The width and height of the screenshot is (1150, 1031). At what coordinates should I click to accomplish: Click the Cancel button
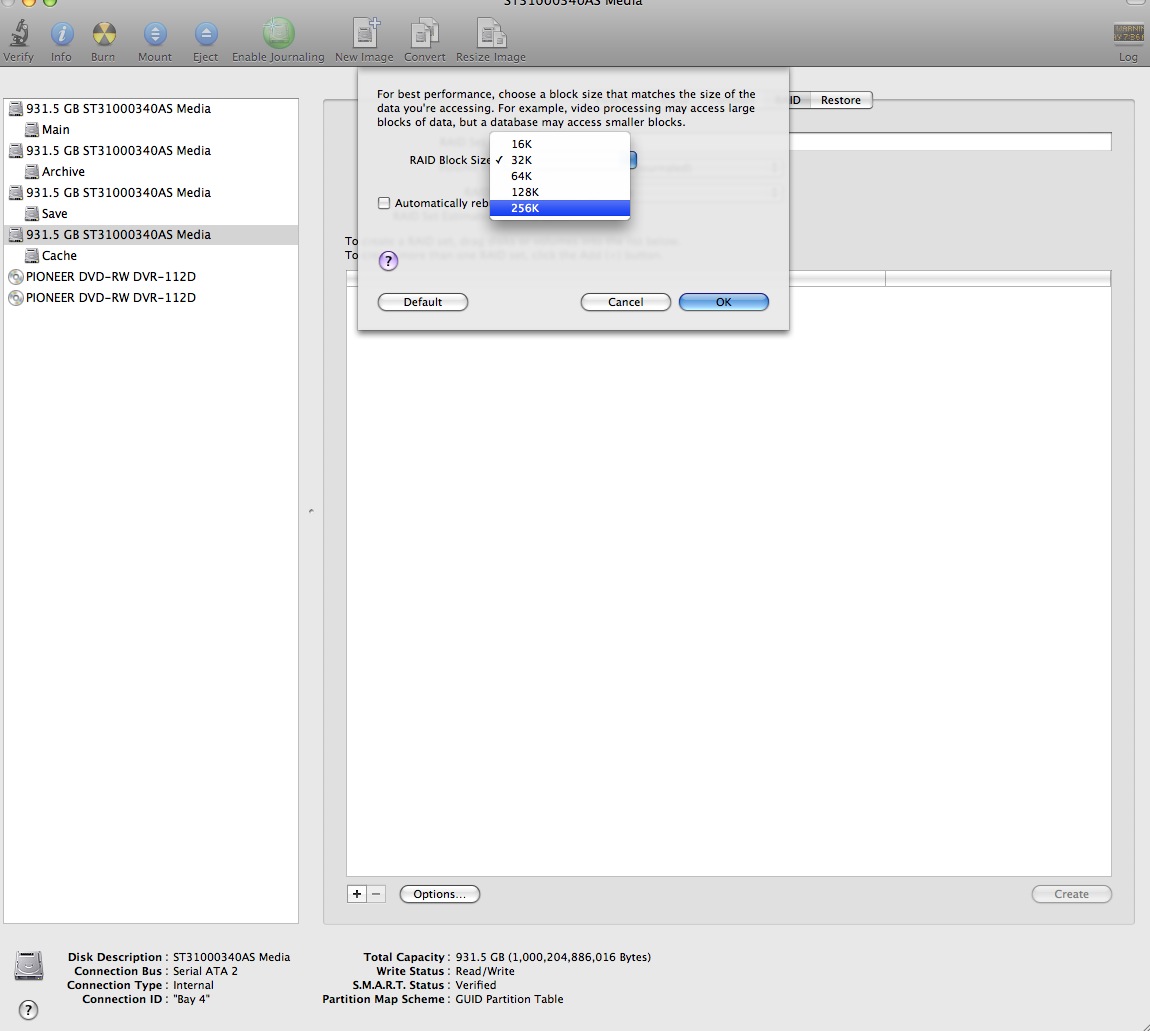[625, 302]
